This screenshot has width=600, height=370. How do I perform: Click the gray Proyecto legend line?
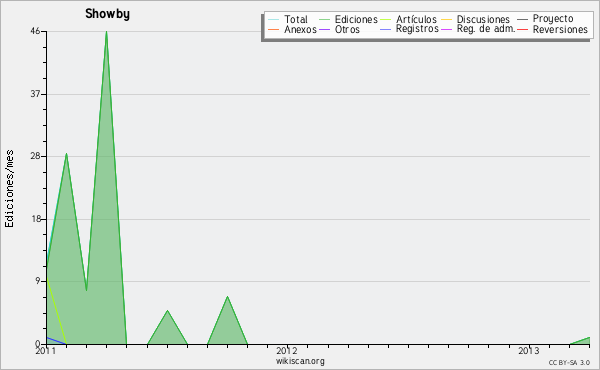tap(522, 20)
